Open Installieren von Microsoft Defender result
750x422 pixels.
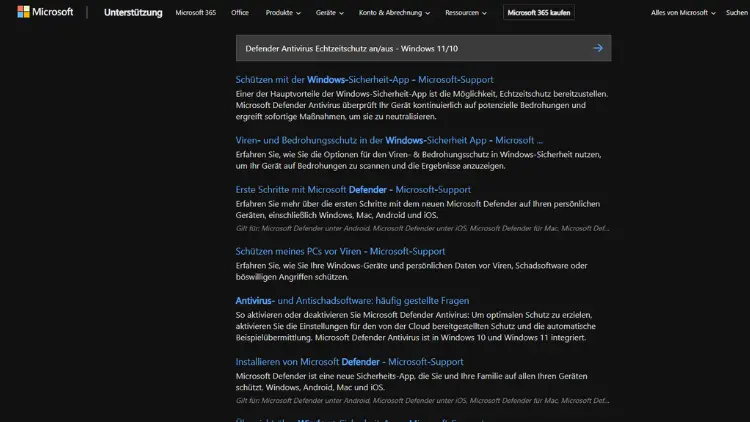click(349, 362)
